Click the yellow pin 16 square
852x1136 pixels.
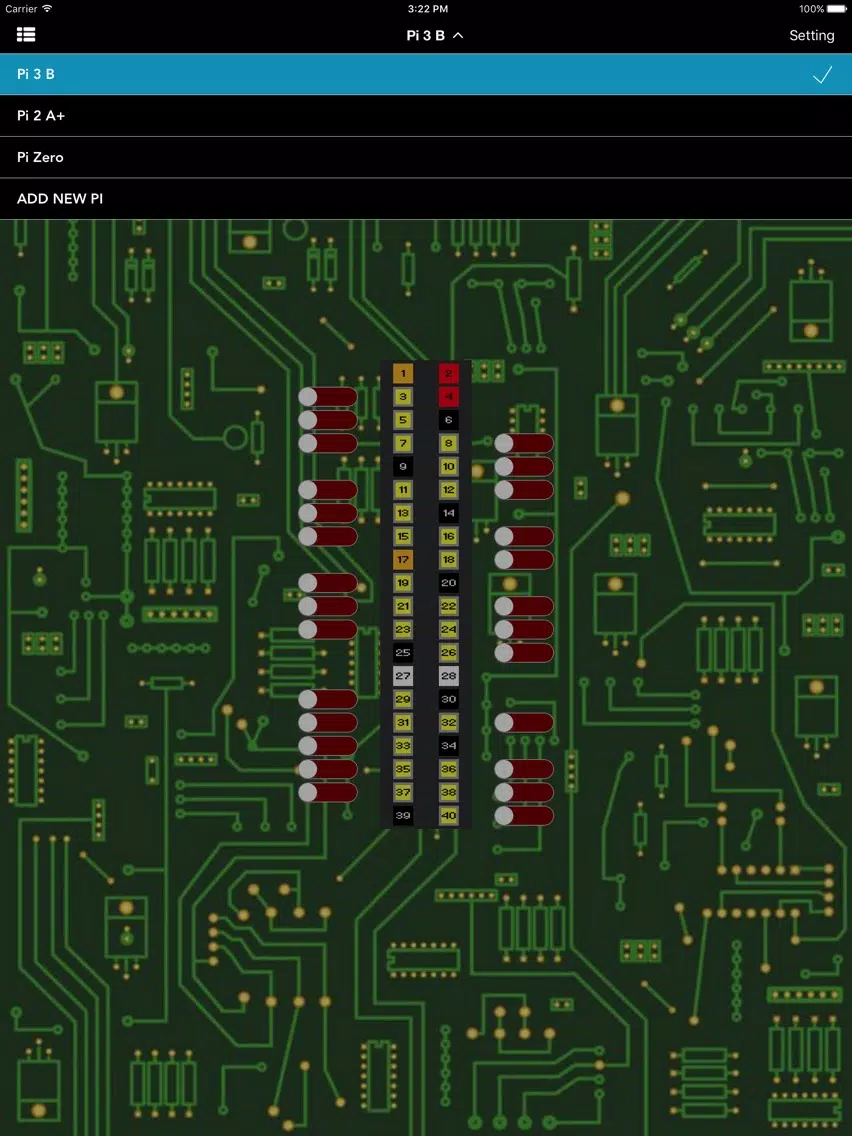tap(448, 536)
